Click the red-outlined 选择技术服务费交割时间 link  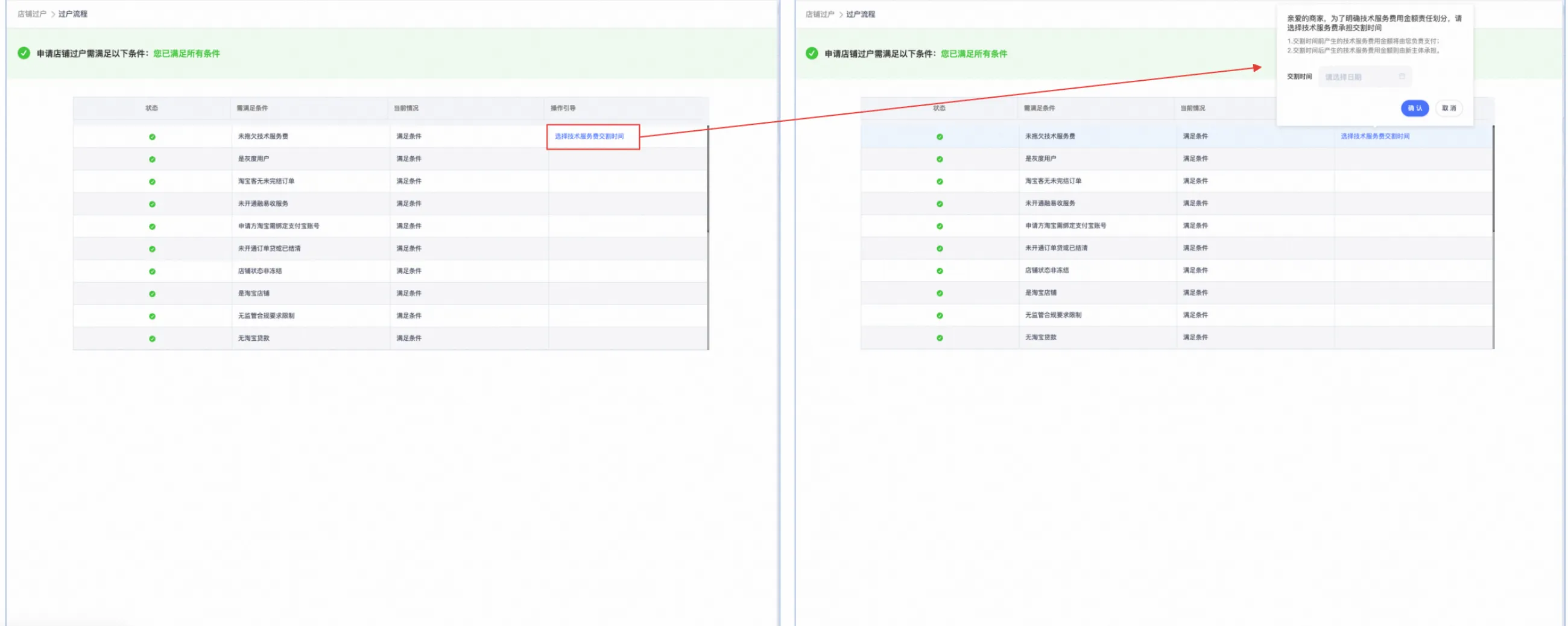tap(589, 136)
